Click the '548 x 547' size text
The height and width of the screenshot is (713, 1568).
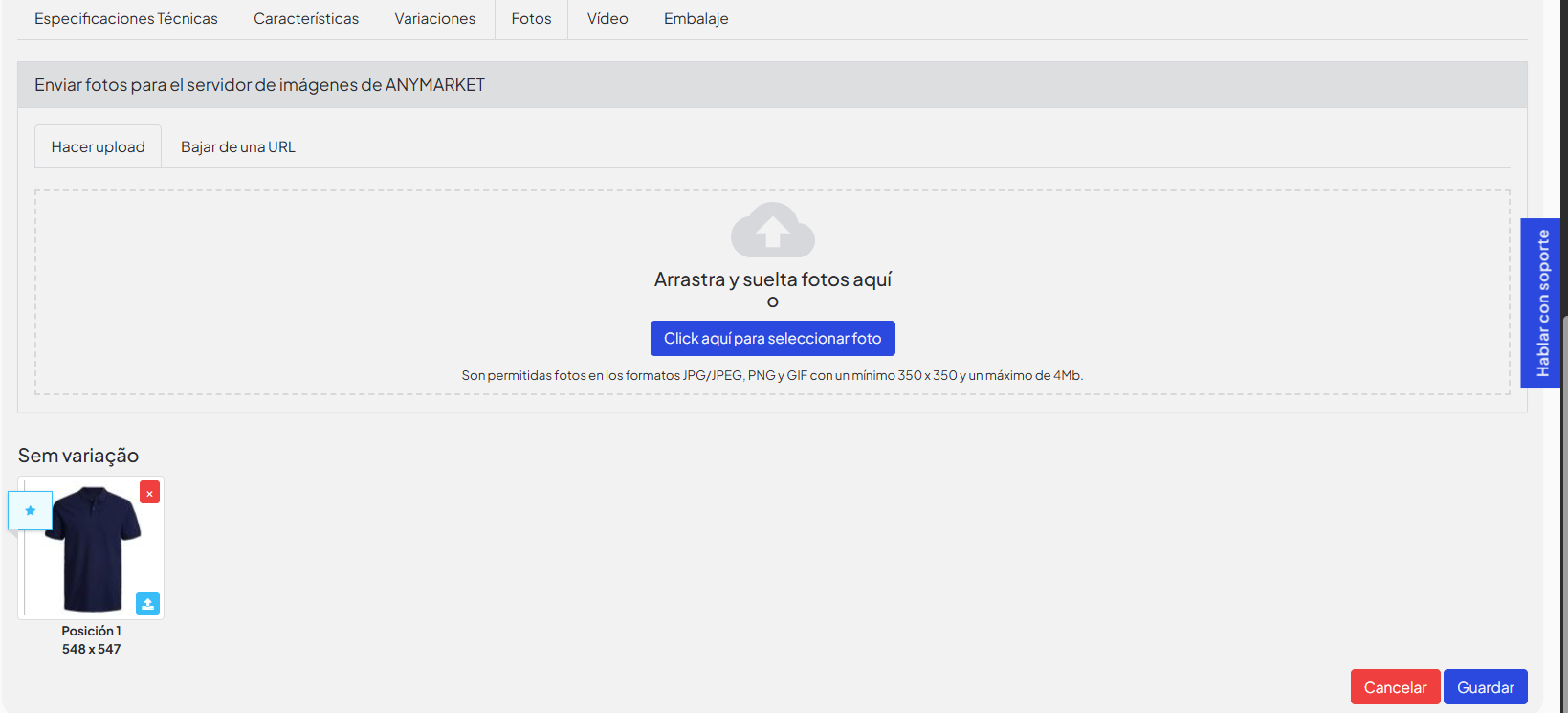(91, 649)
